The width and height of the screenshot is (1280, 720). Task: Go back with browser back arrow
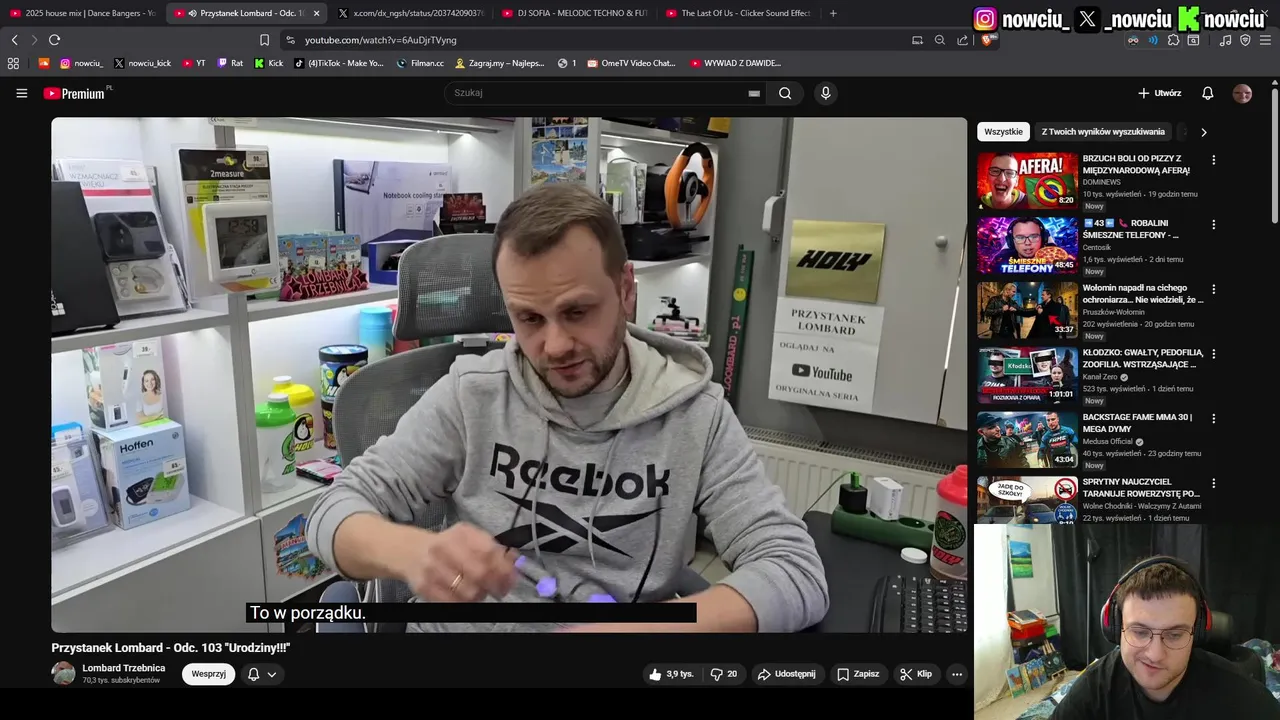coord(14,40)
